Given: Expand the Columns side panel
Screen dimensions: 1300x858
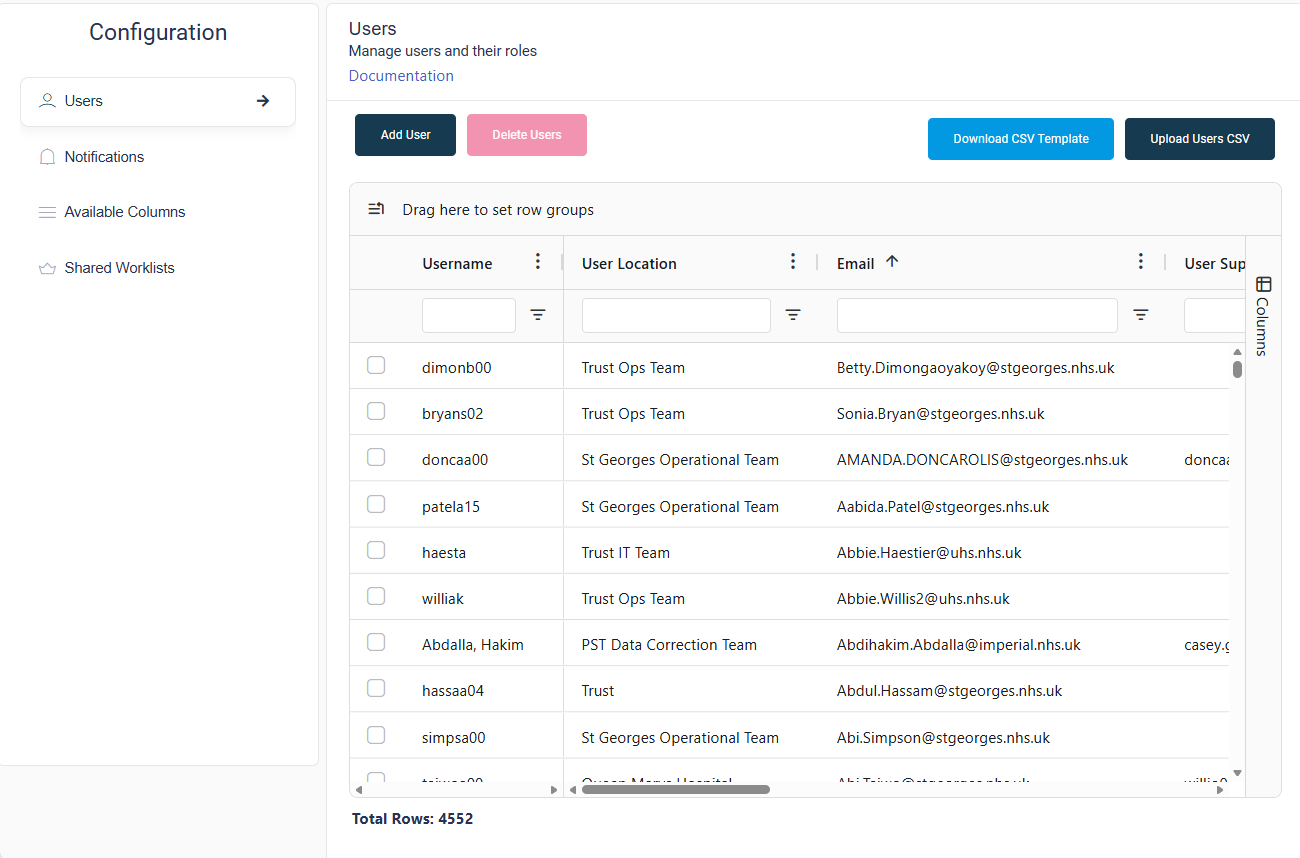Looking at the screenshot, I should pos(1262,315).
